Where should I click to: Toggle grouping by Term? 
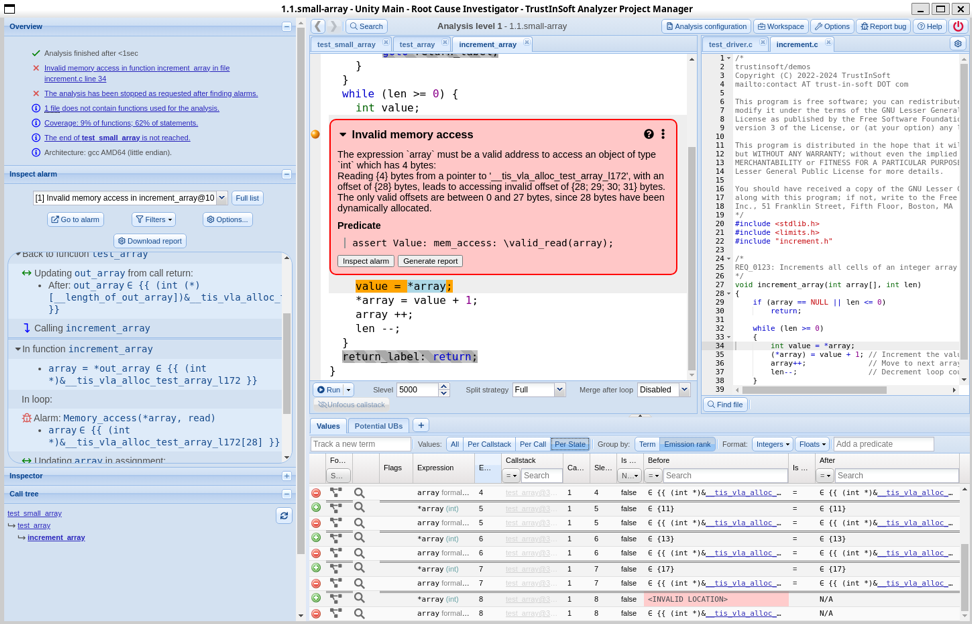647,444
